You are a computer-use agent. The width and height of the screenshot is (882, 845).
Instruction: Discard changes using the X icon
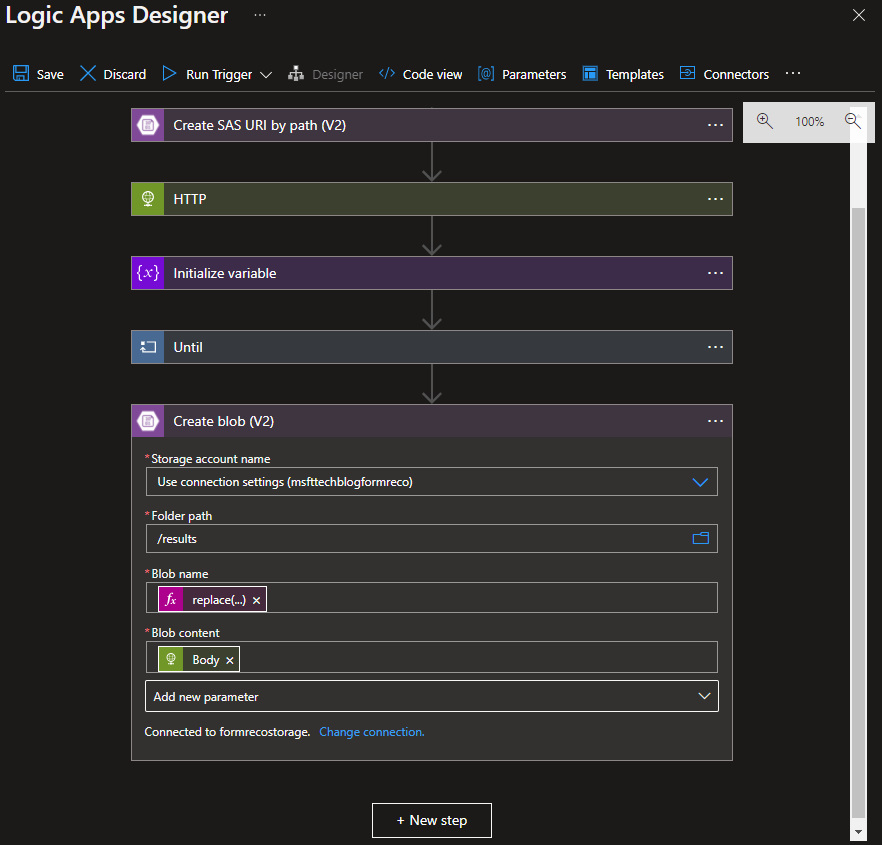[88, 74]
